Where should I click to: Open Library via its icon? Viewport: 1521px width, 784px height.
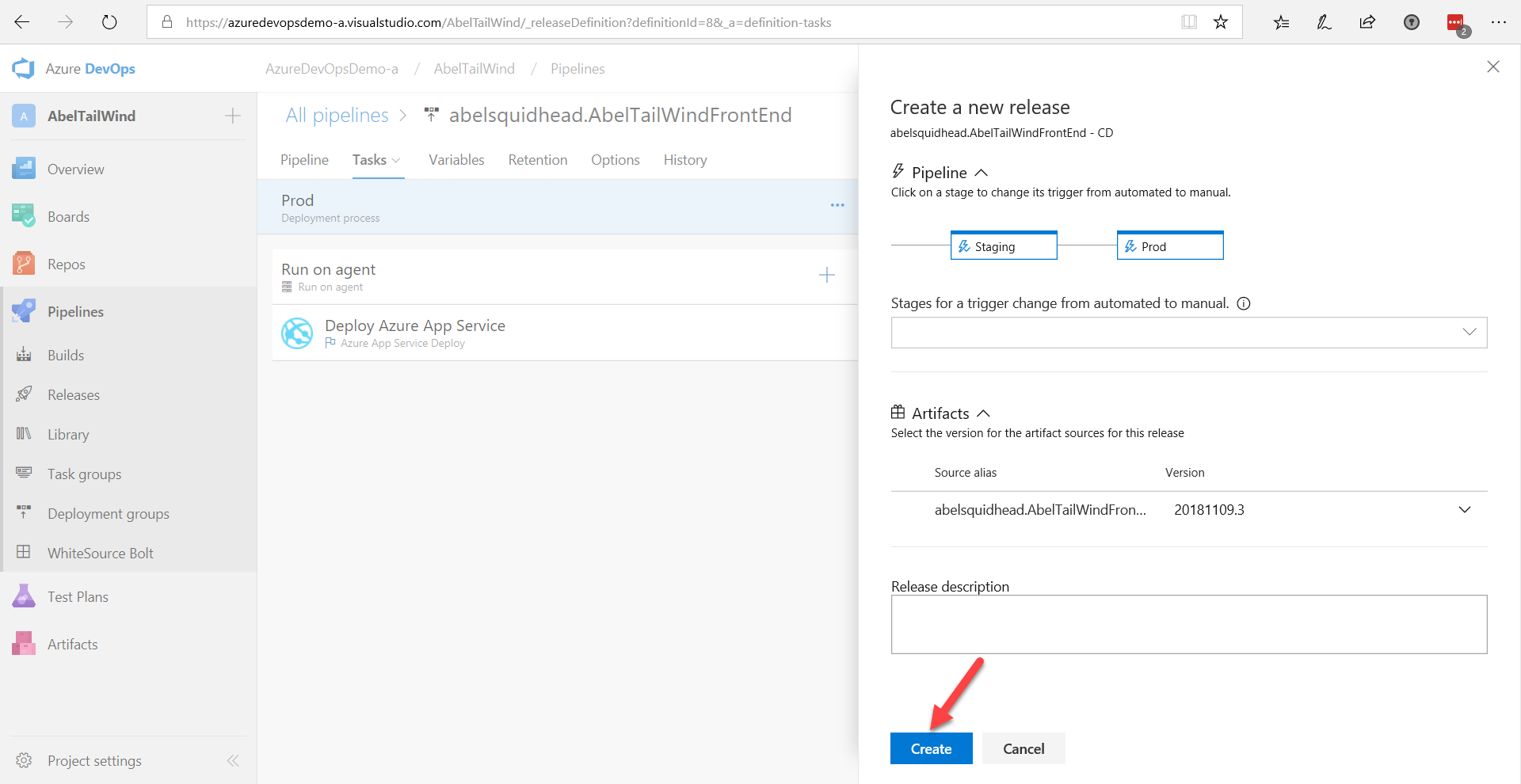coord(24,434)
